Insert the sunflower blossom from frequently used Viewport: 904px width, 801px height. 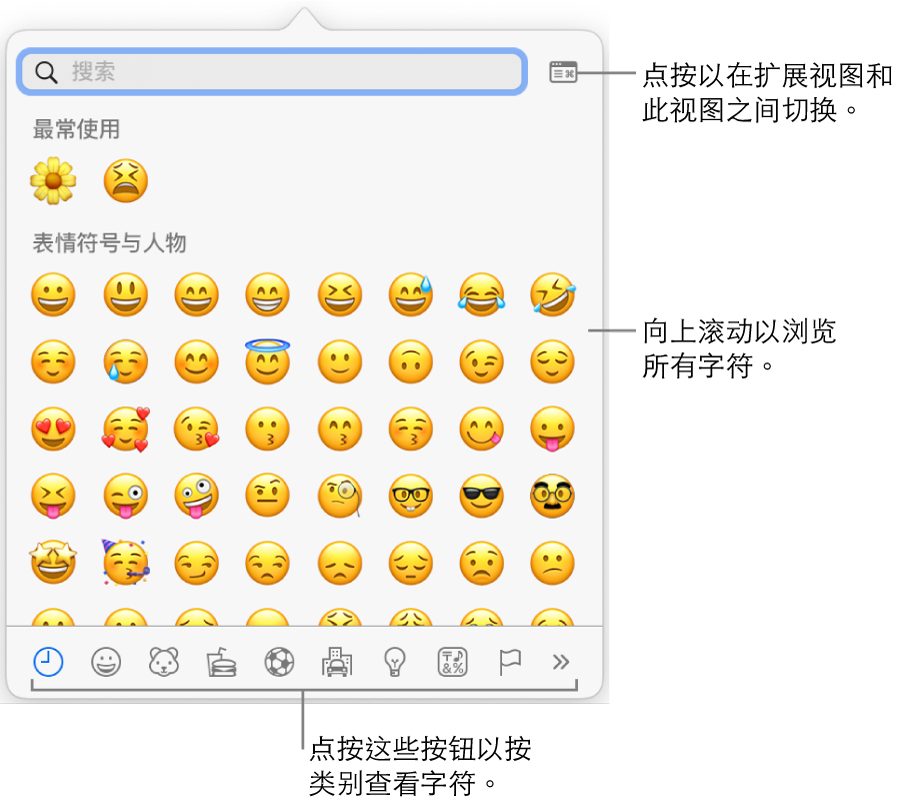coord(53,180)
